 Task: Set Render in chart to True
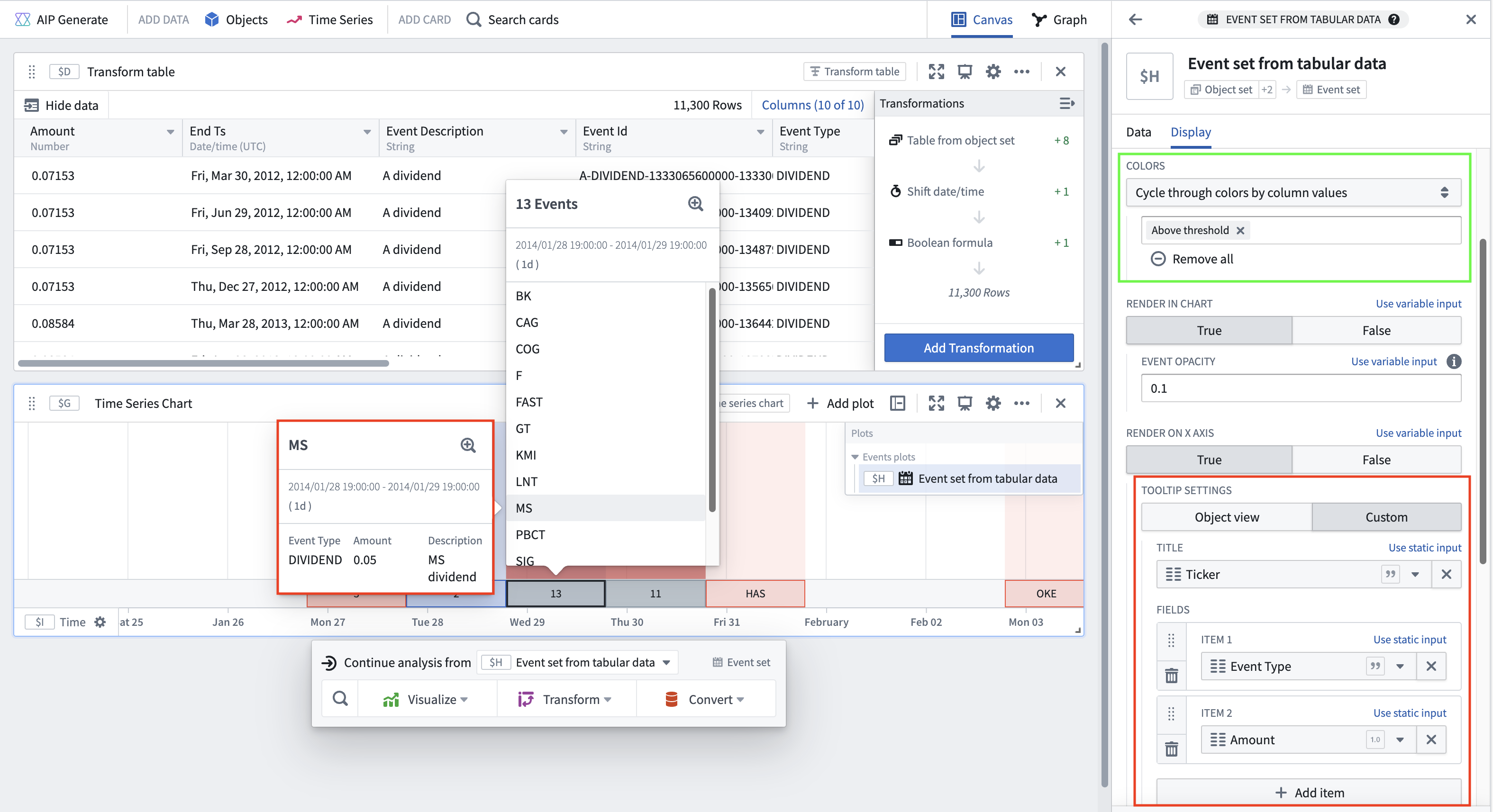tap(1209, 330)
